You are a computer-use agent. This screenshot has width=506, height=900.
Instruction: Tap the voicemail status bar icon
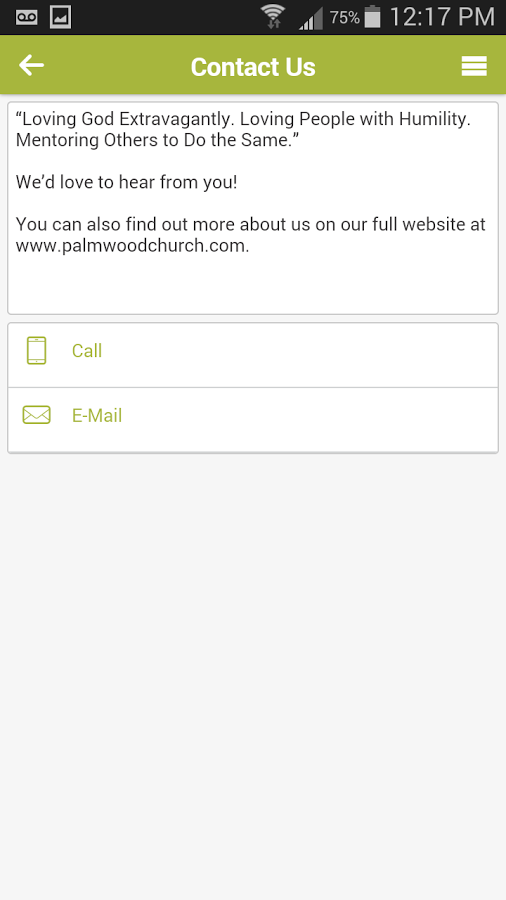[26, 17]
